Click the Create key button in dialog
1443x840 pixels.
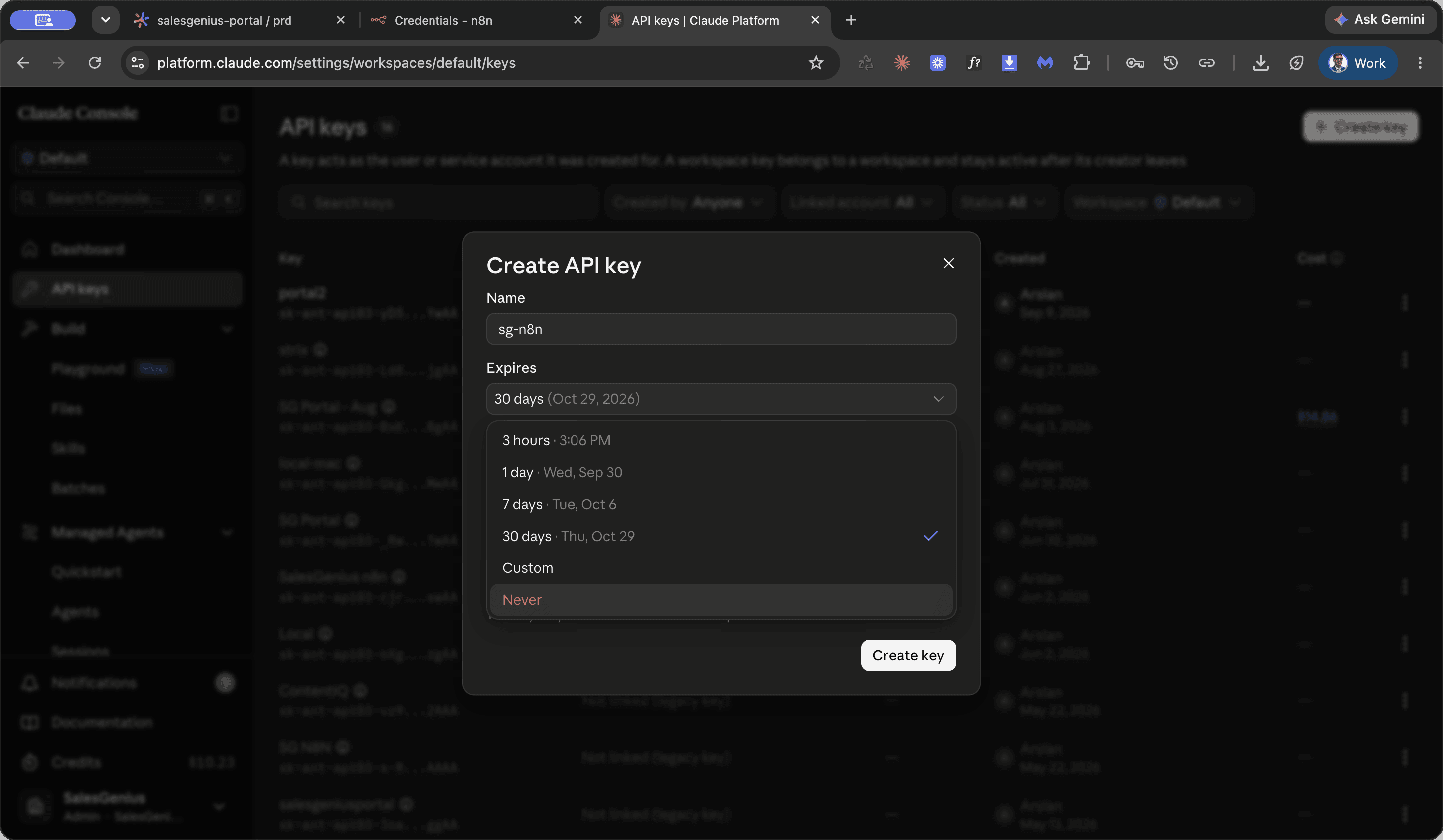908,655
